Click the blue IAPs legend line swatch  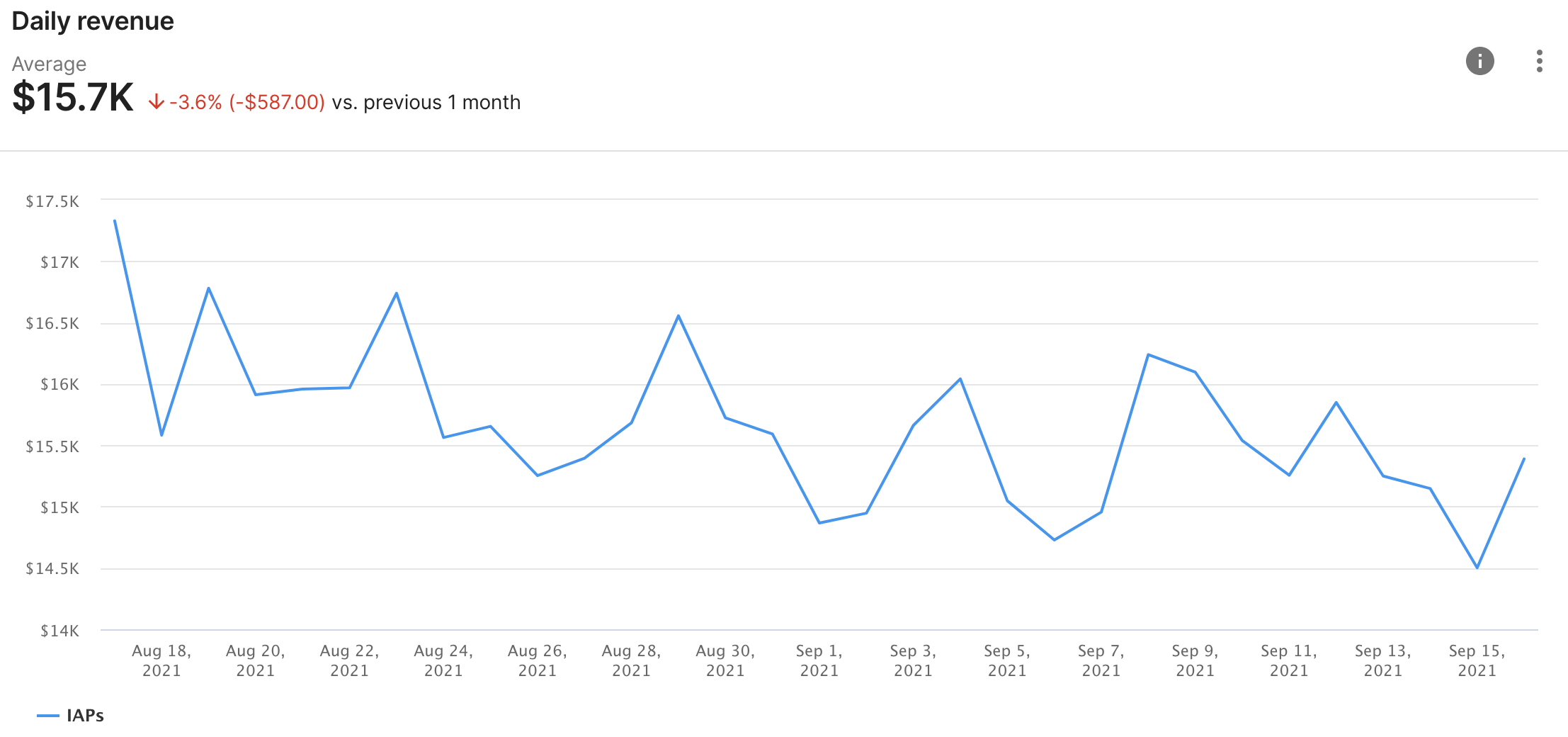click(47, 716)
